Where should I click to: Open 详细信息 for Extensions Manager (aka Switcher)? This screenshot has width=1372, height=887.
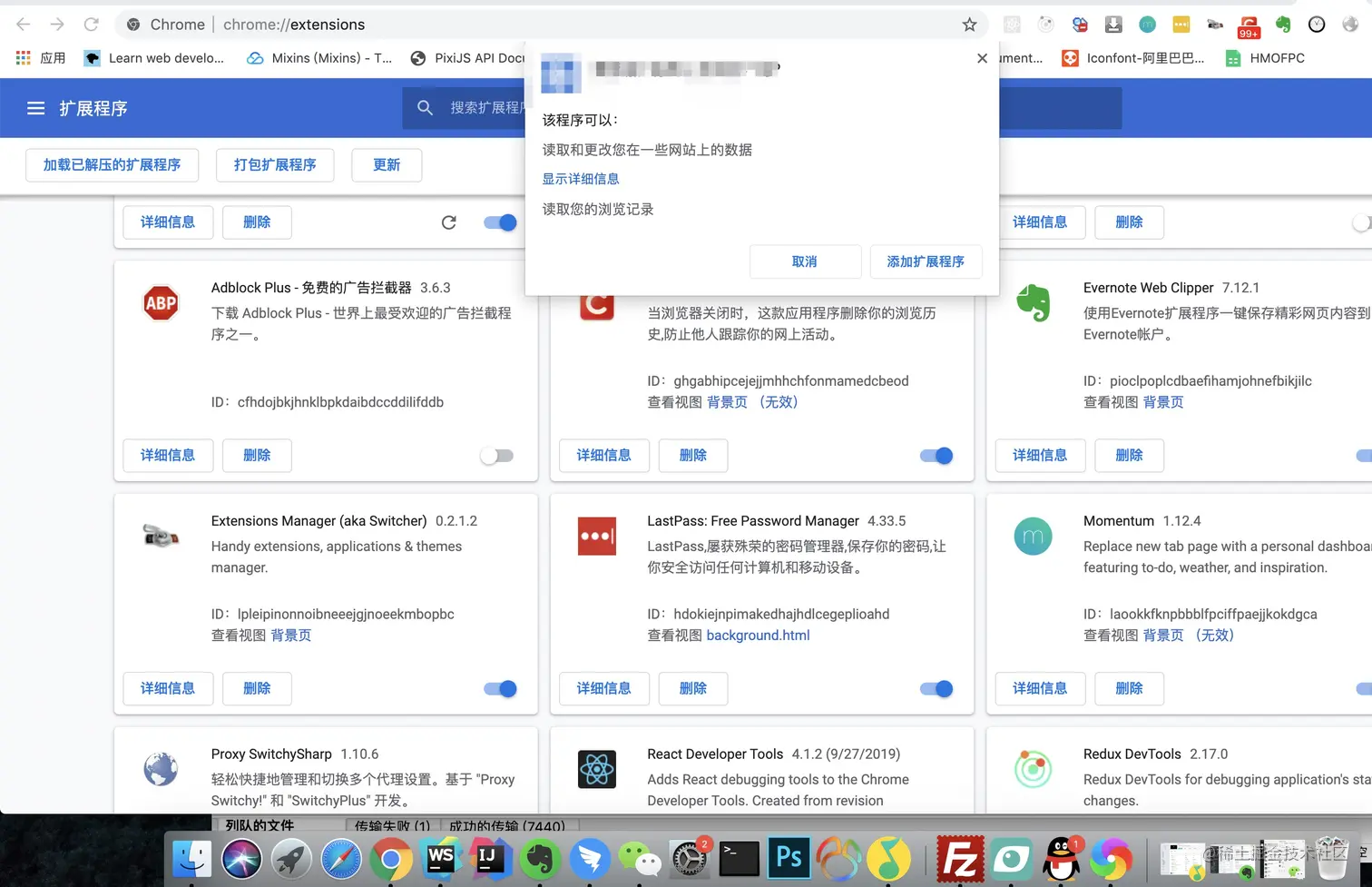pyautogui.click(x=168, y=689)
